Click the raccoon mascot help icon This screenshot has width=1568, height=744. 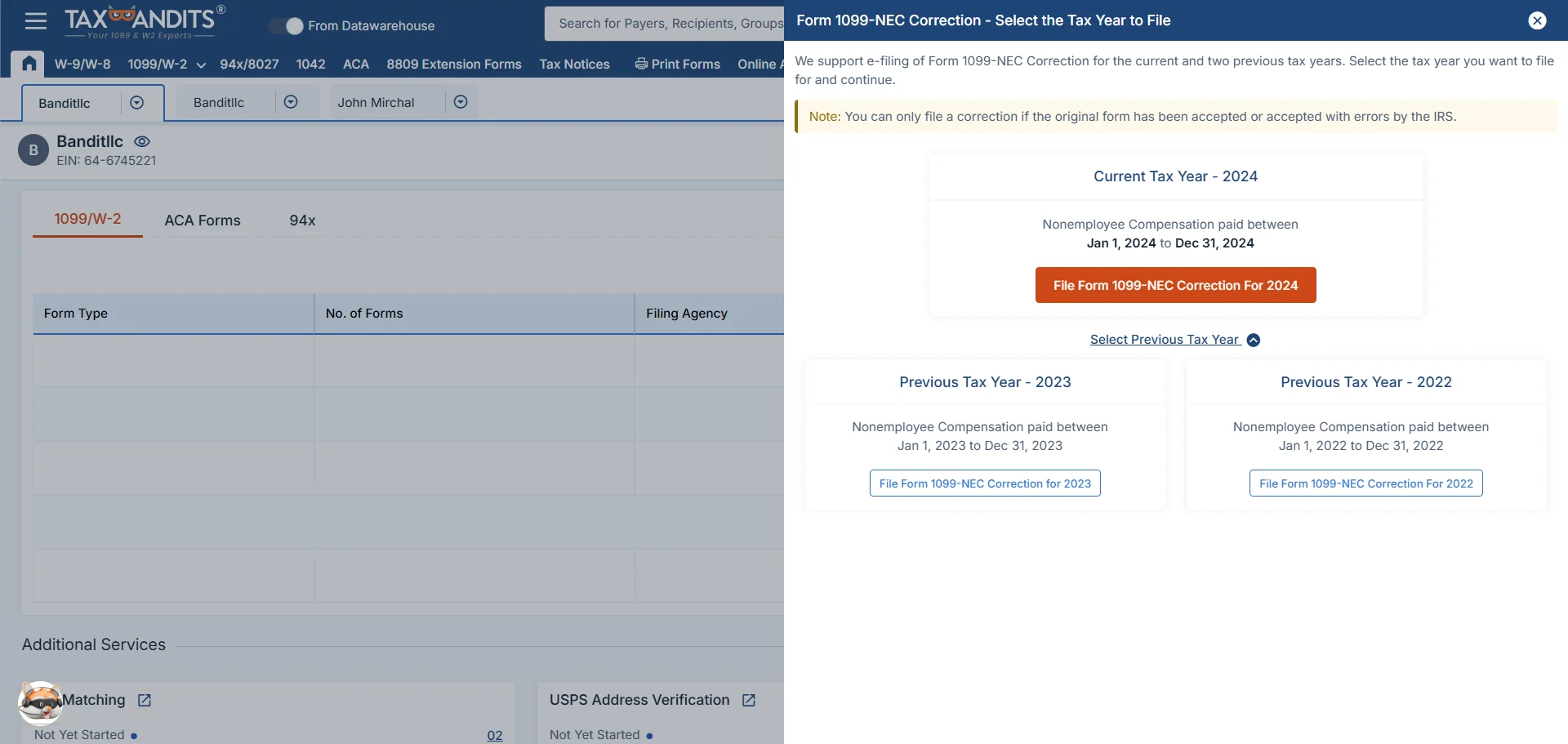point(40,702)
